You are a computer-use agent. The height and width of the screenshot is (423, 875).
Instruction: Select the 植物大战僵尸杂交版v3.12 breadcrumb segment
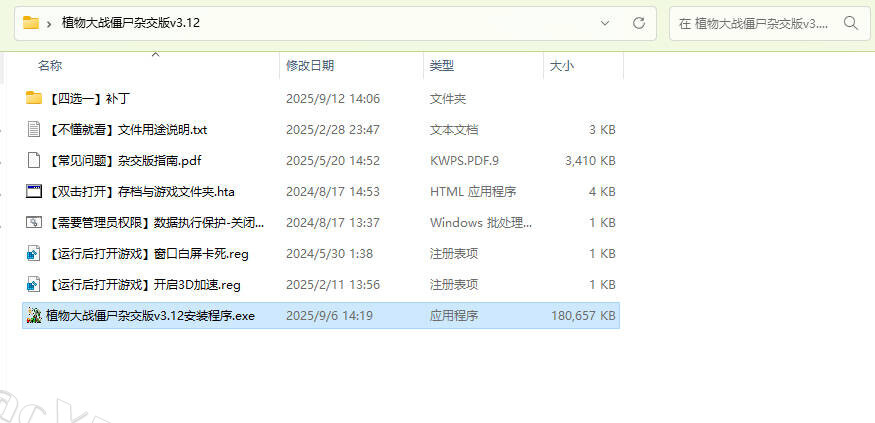tap(131, 23)
